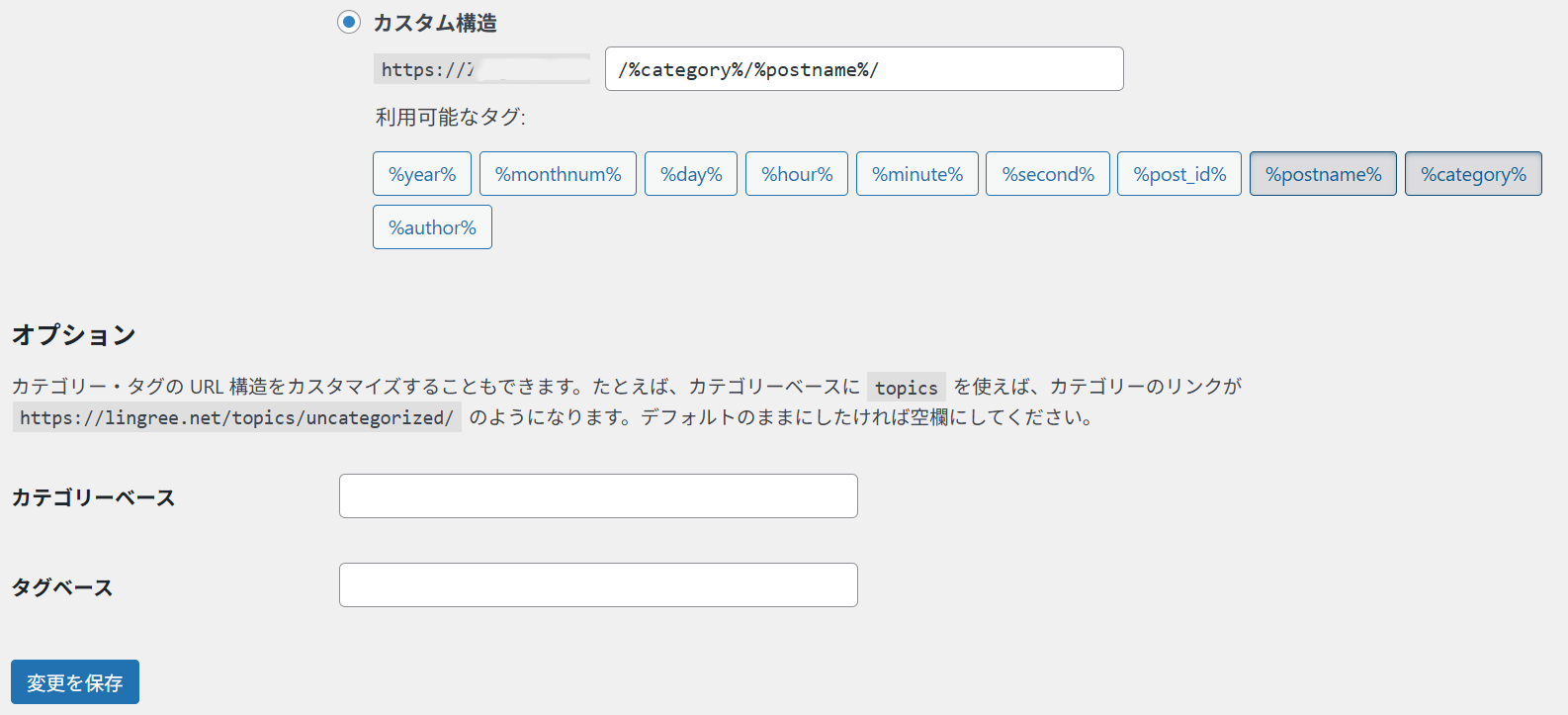1568x715 pixels.
Task: Select the カスタム構造 radio button
Action: tap(349, 22)
